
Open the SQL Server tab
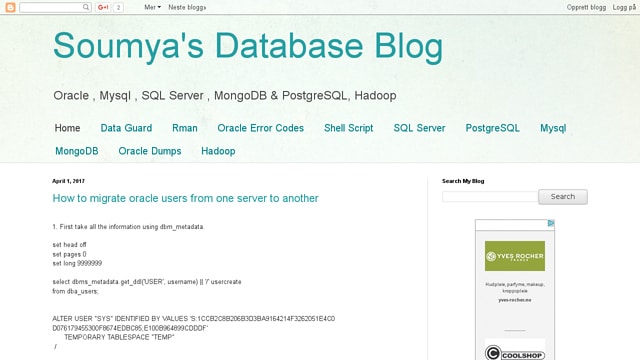tap(419, 128)
